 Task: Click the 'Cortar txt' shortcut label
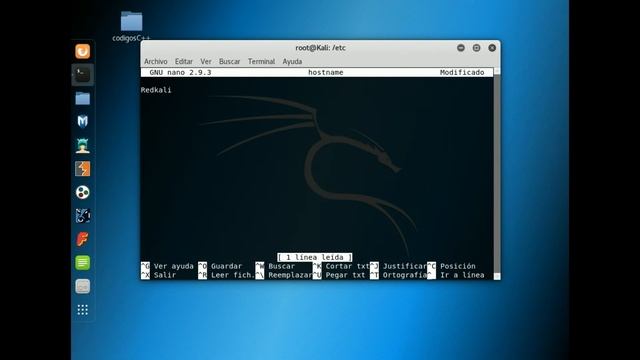[x=347, y=267]
